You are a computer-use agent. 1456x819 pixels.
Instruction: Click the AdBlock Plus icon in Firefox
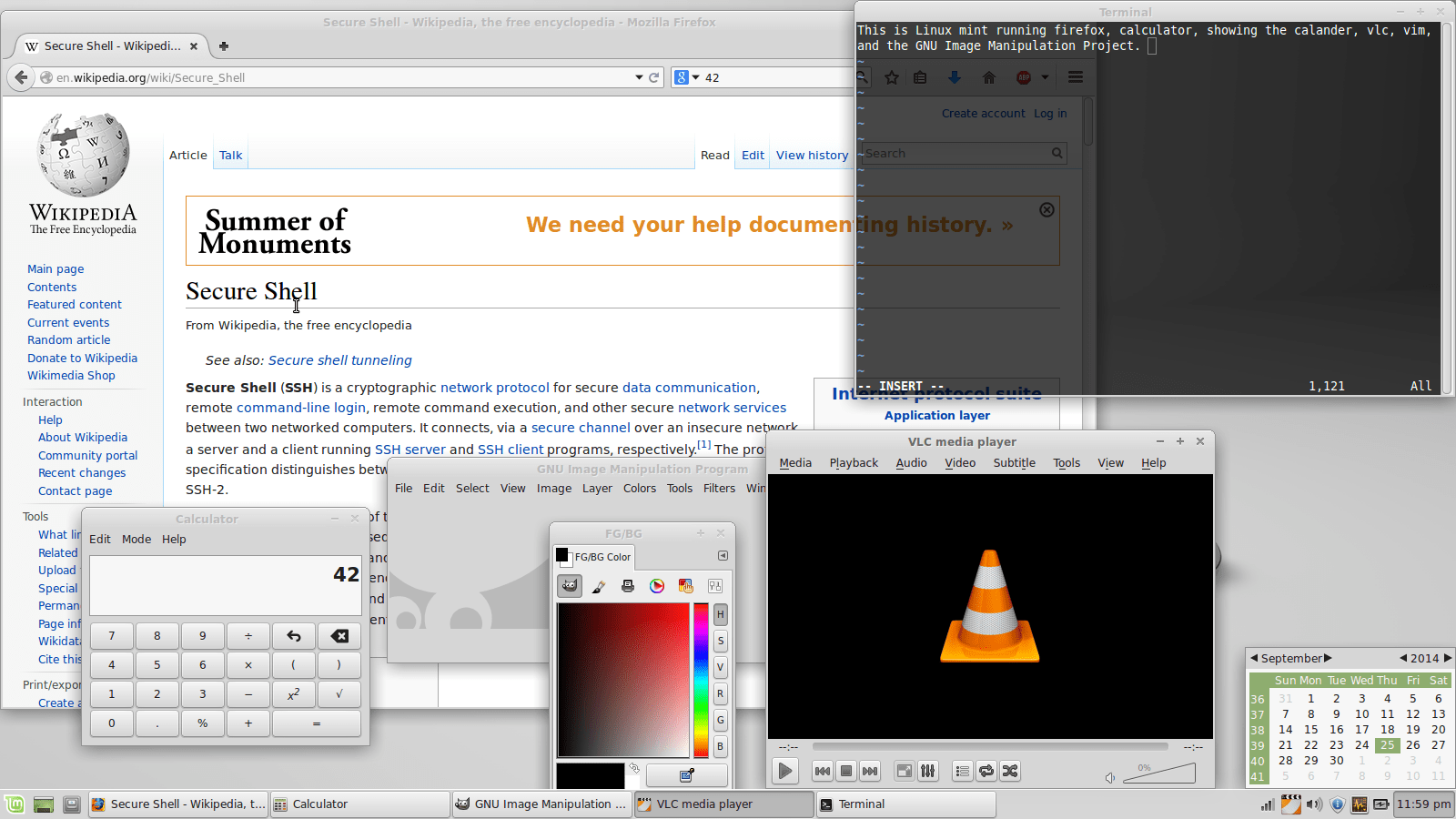coord(1025,77)
